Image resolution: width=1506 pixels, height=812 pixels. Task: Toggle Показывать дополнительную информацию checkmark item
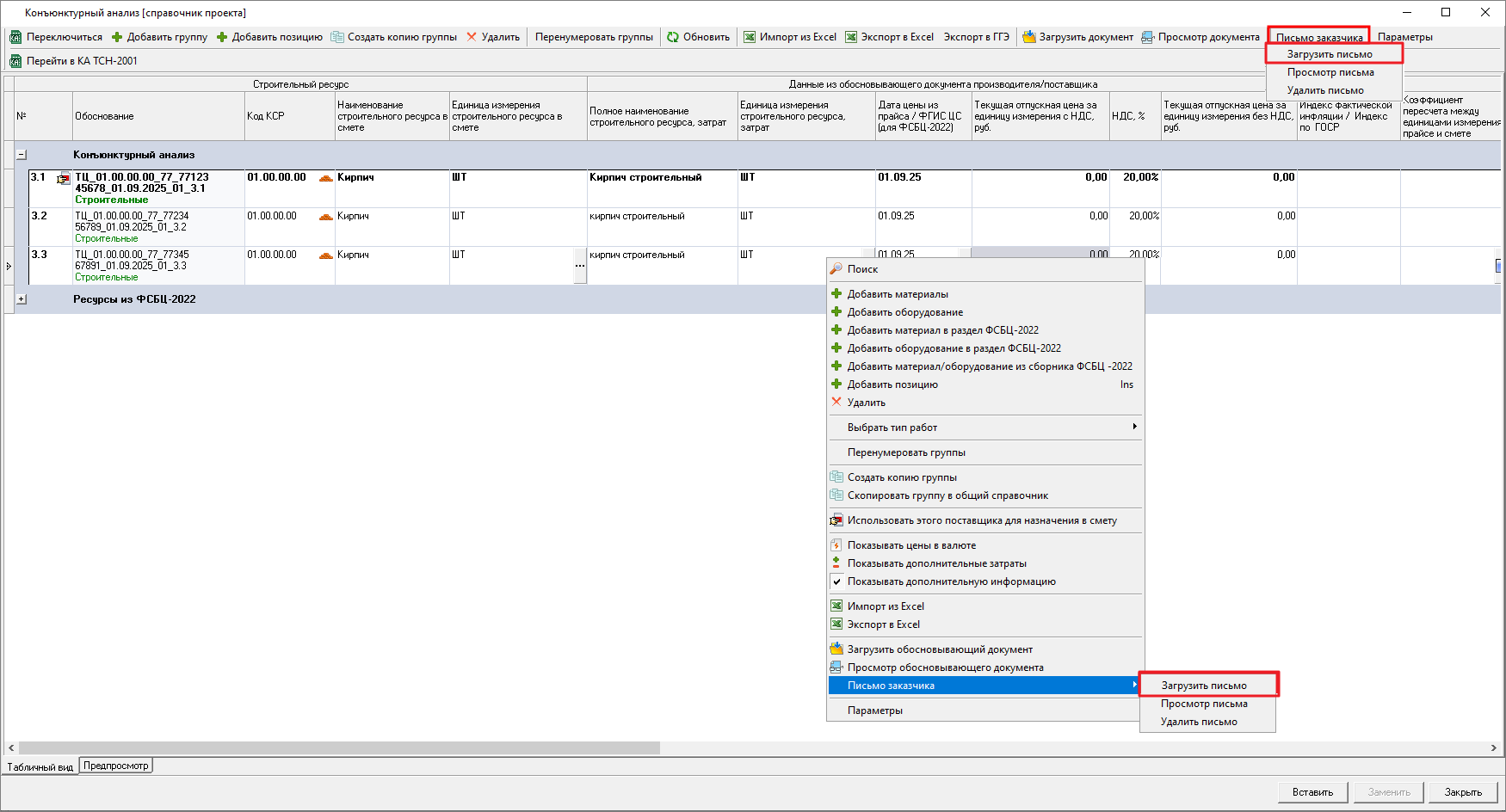pyautogui.click(x=951, y=581)
